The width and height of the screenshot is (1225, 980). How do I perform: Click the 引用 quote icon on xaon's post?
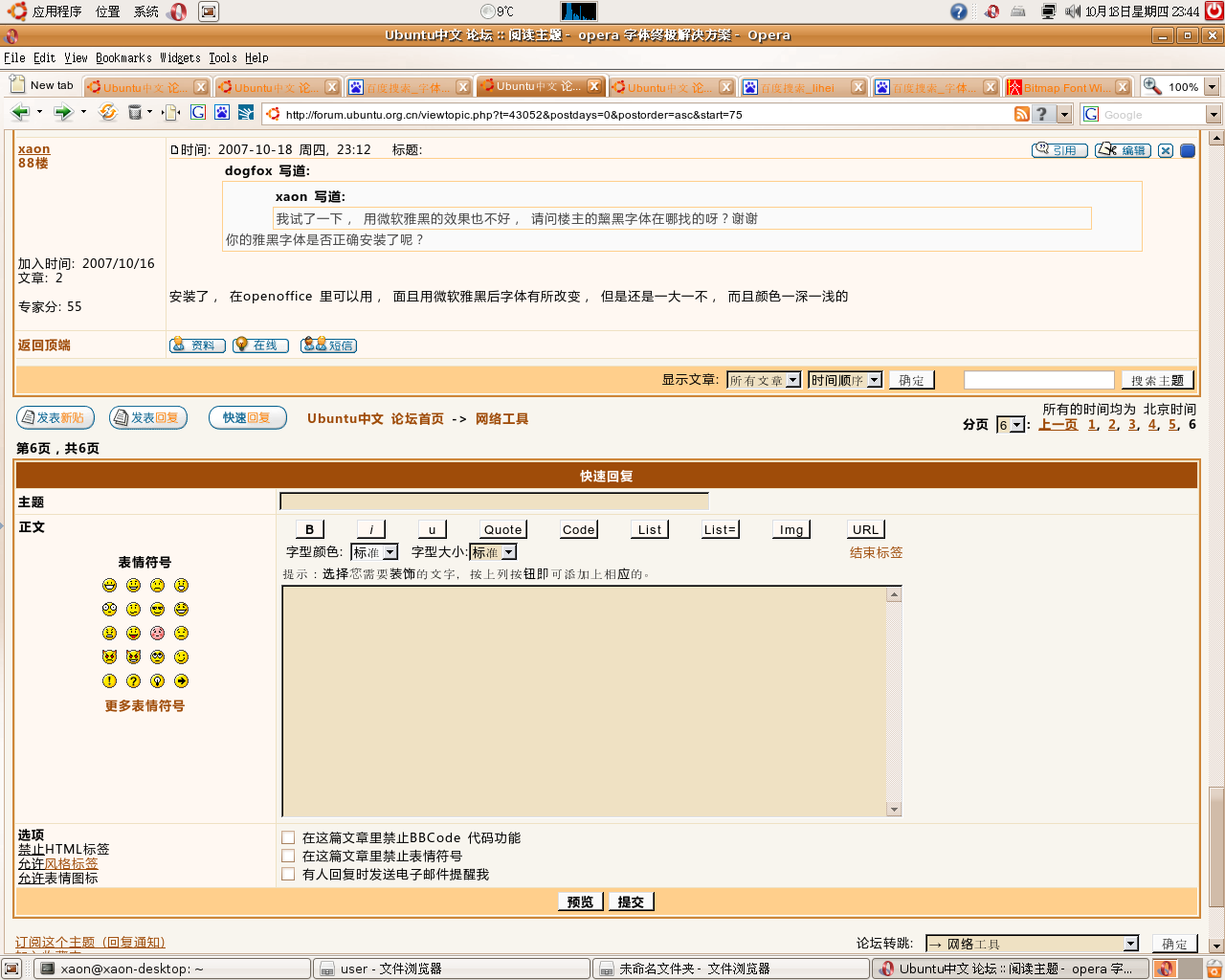coord(1059,150)
